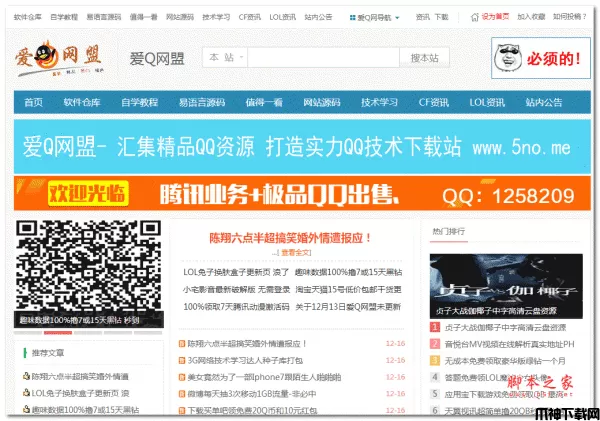Open LOL资讯 in the blue navigation bar
600x421 pixels.
click(487, 102)
